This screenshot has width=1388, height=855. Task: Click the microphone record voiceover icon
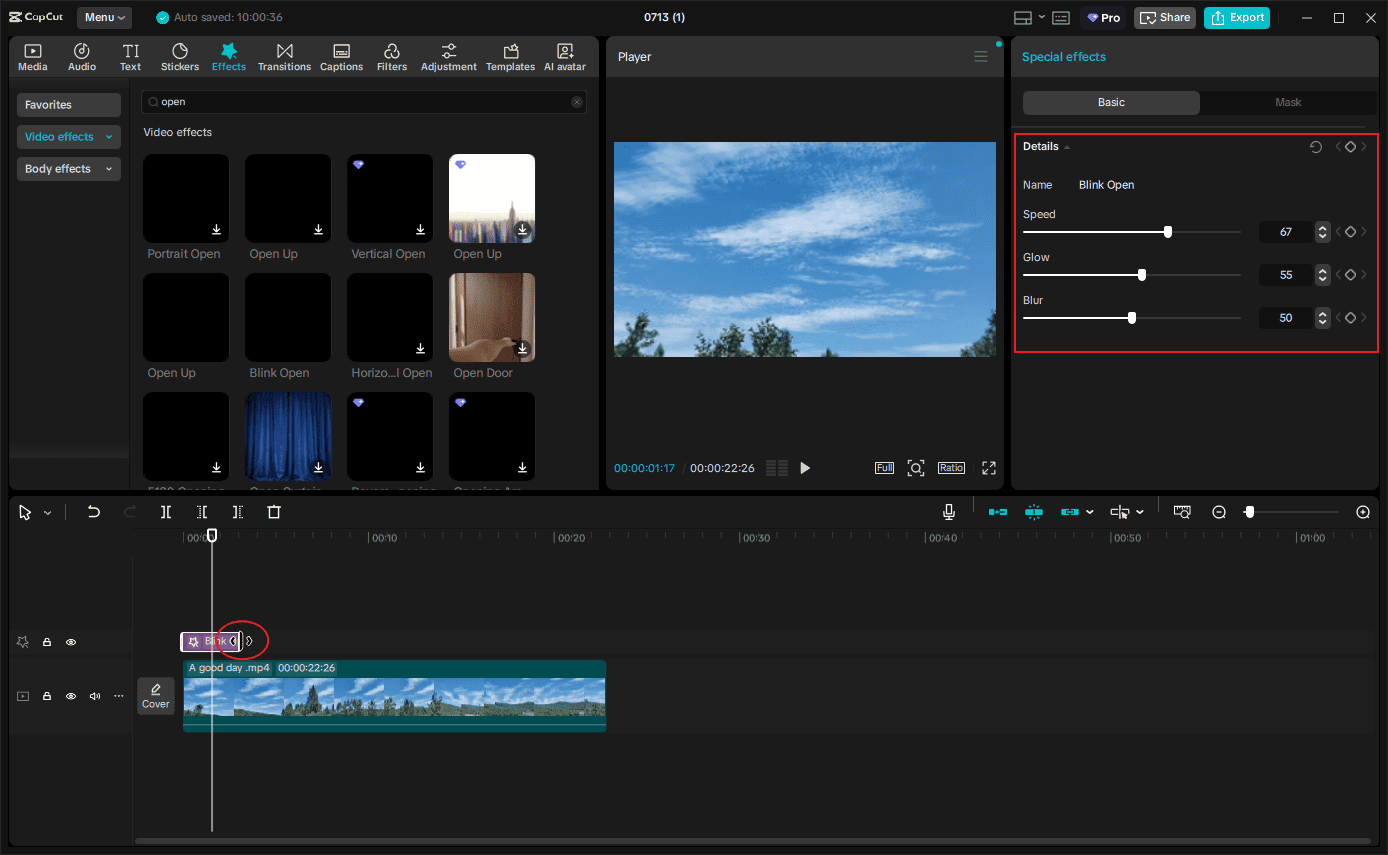click(x=949, y=512)
